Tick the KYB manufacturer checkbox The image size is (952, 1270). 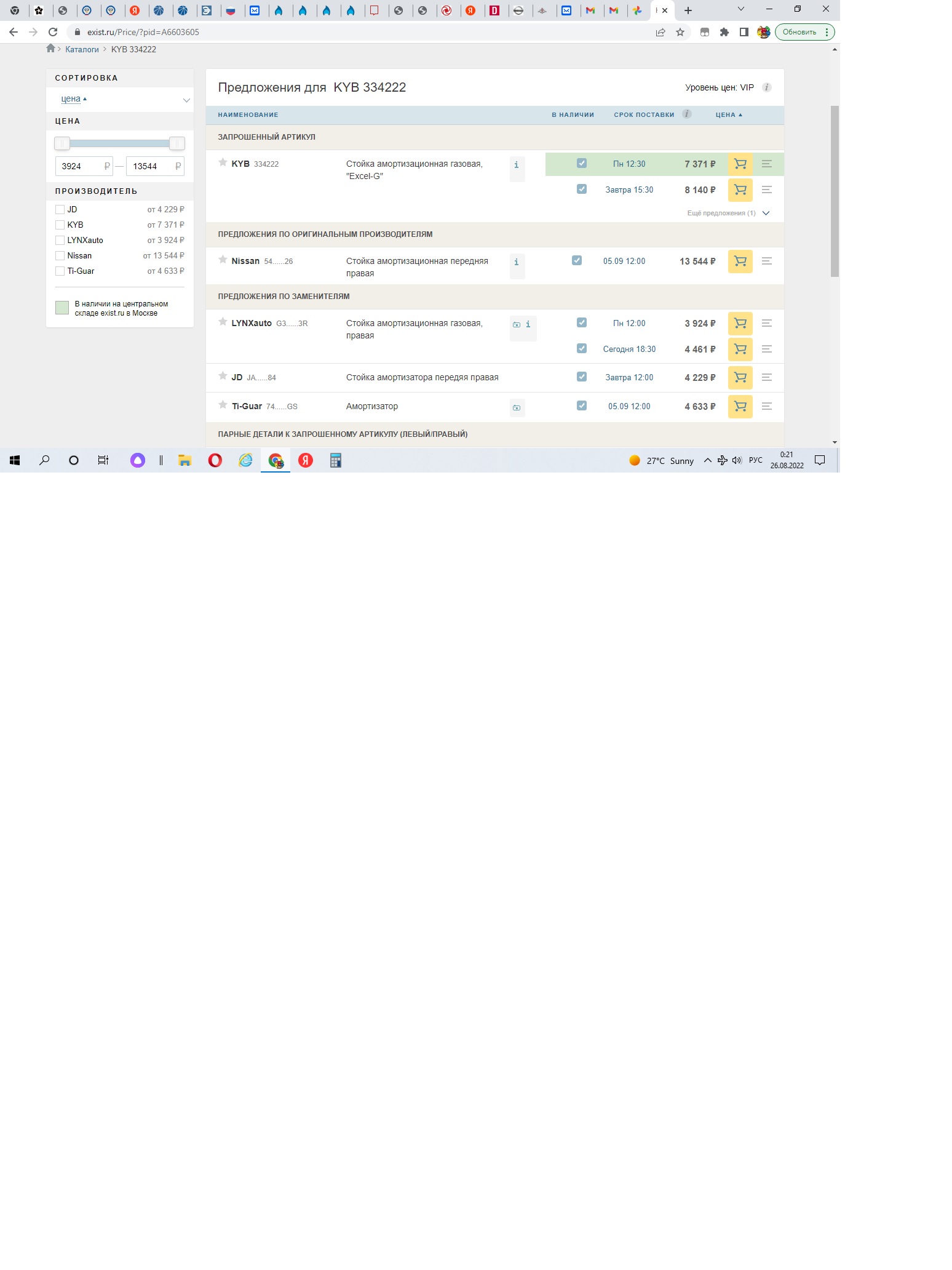click(60, 225)
